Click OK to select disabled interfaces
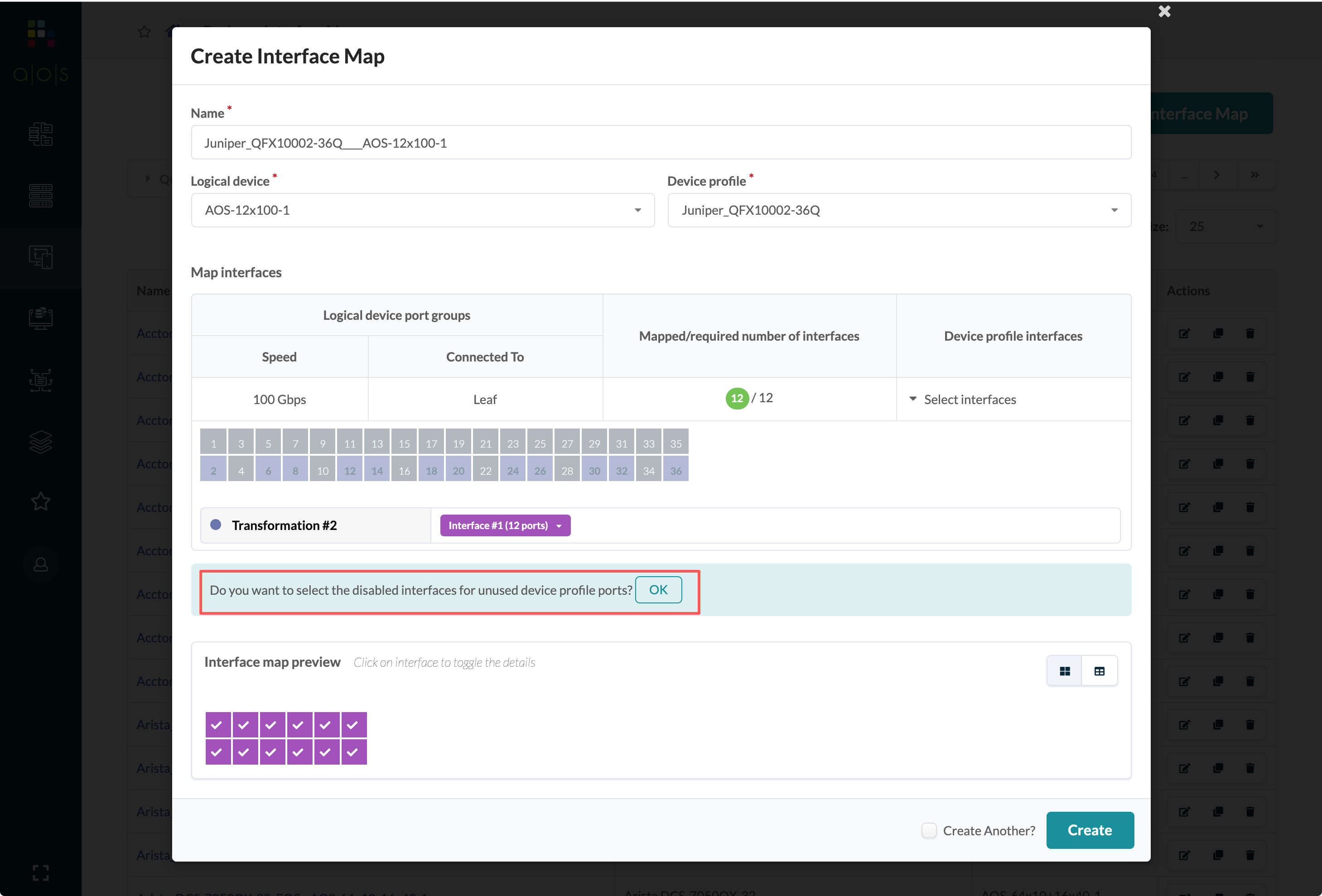This screenshot has height=896, width=1322. coord(658,590)
